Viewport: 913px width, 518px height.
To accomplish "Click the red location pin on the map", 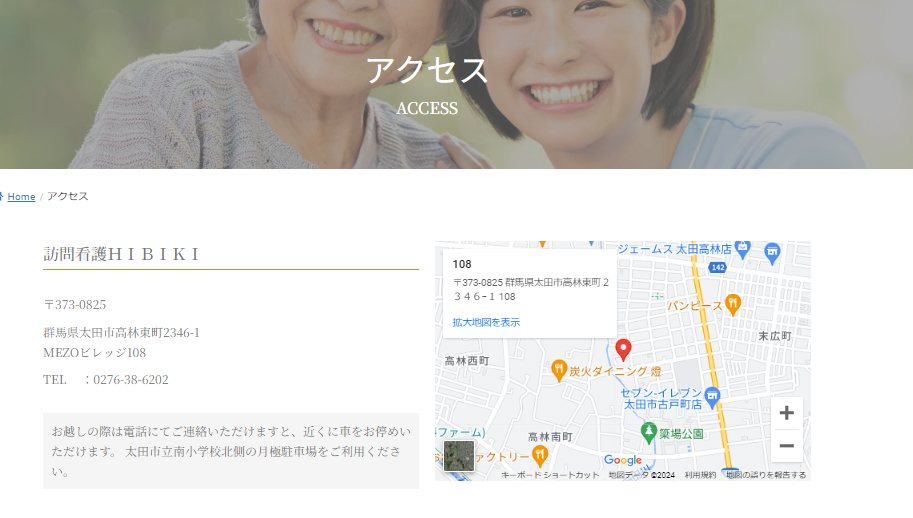I will click(623, 350).
